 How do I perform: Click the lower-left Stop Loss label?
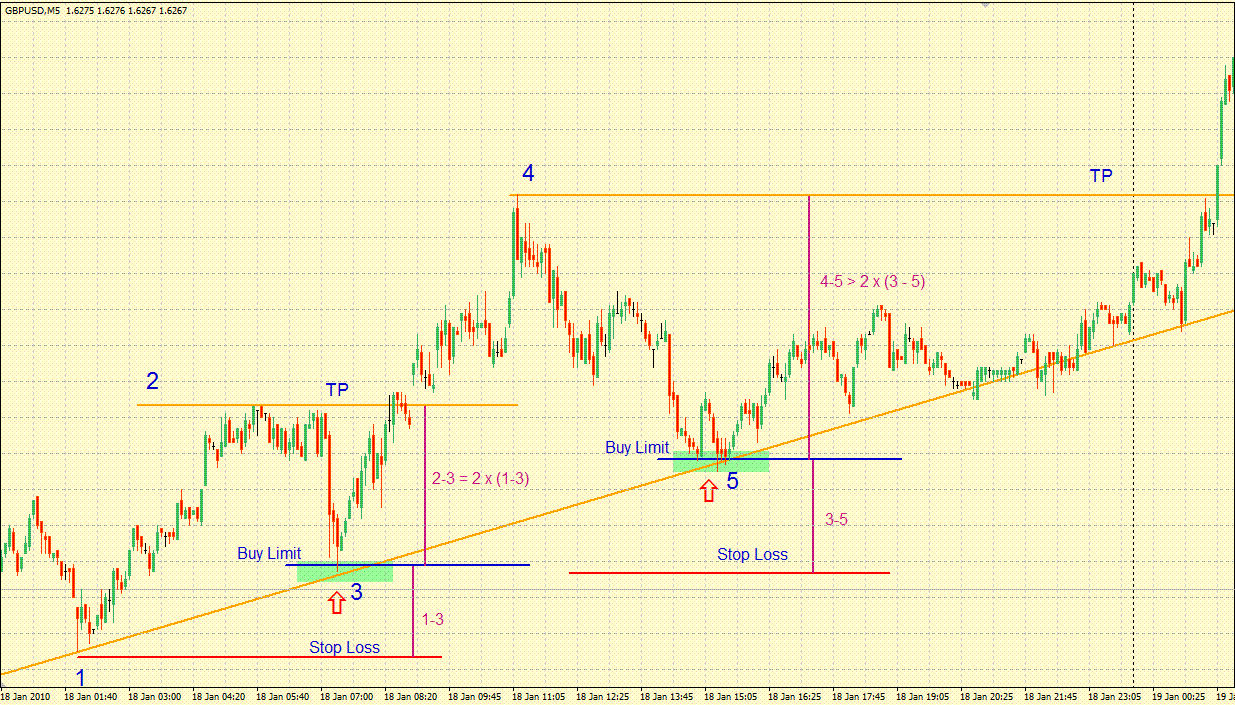coord(344,647)
